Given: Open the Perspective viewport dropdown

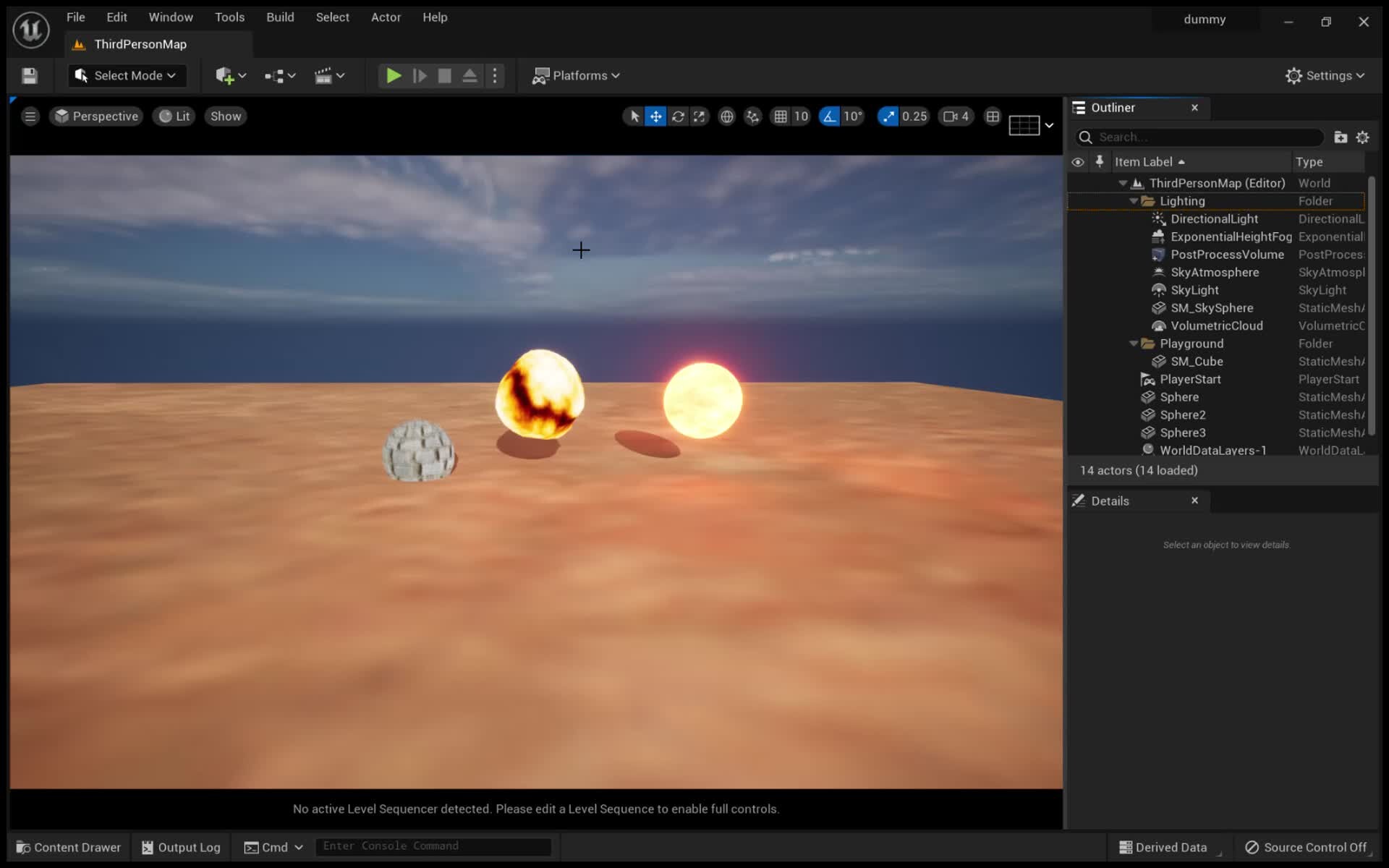Looking at the screenshot, I should click(96, 116).
